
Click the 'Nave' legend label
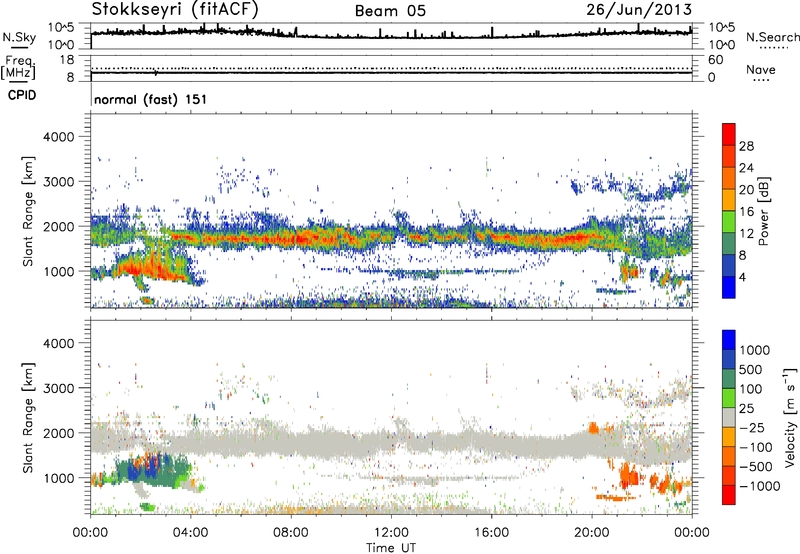tap(761, 70)
